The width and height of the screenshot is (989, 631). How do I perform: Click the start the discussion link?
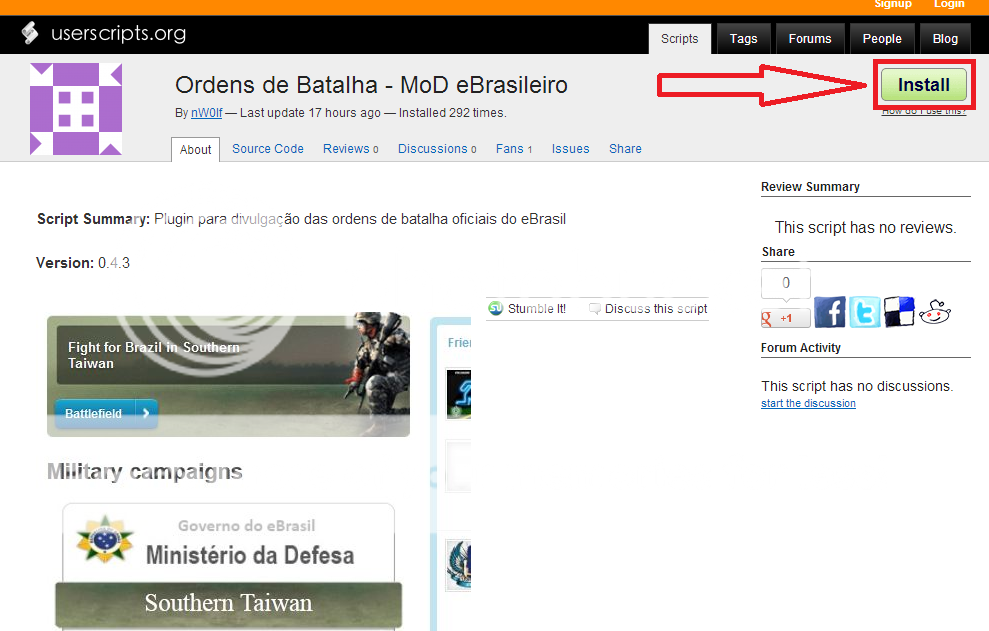[808, 403]
